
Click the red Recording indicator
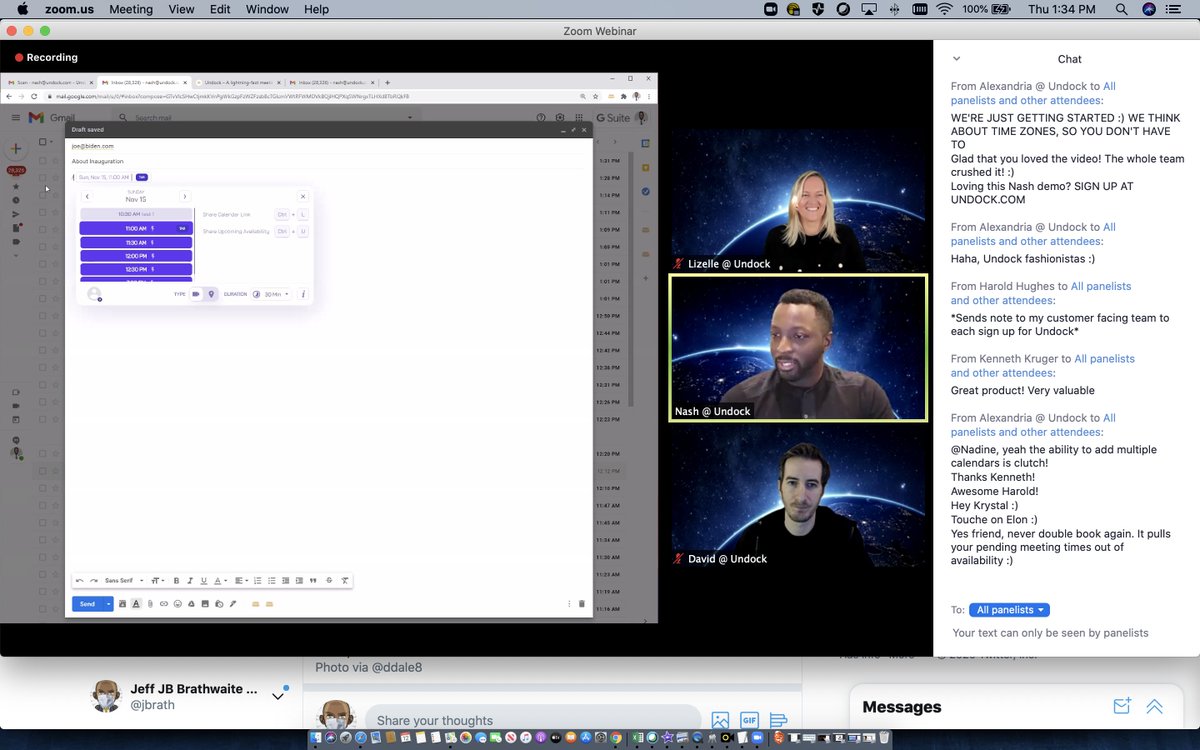coord(46,58)
